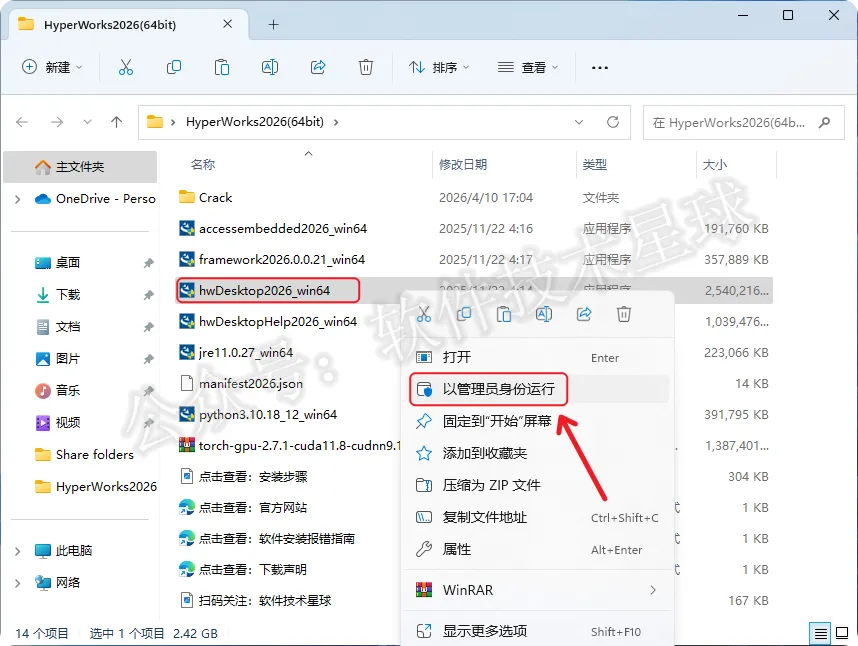Click the Rename icon in the context menu
858x646 pixels.
click(x=544, y=314)
